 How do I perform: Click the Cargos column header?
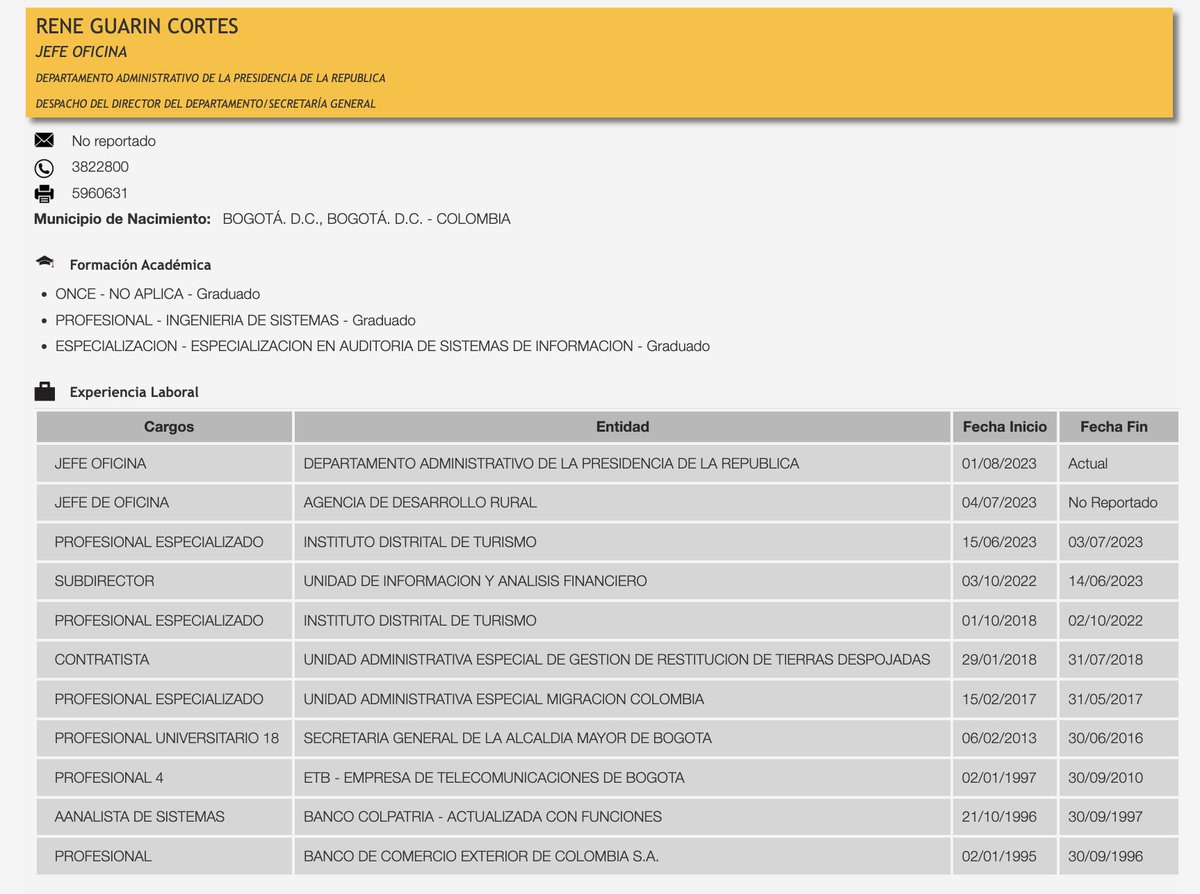pyautogui.click(x=165, y=427)
